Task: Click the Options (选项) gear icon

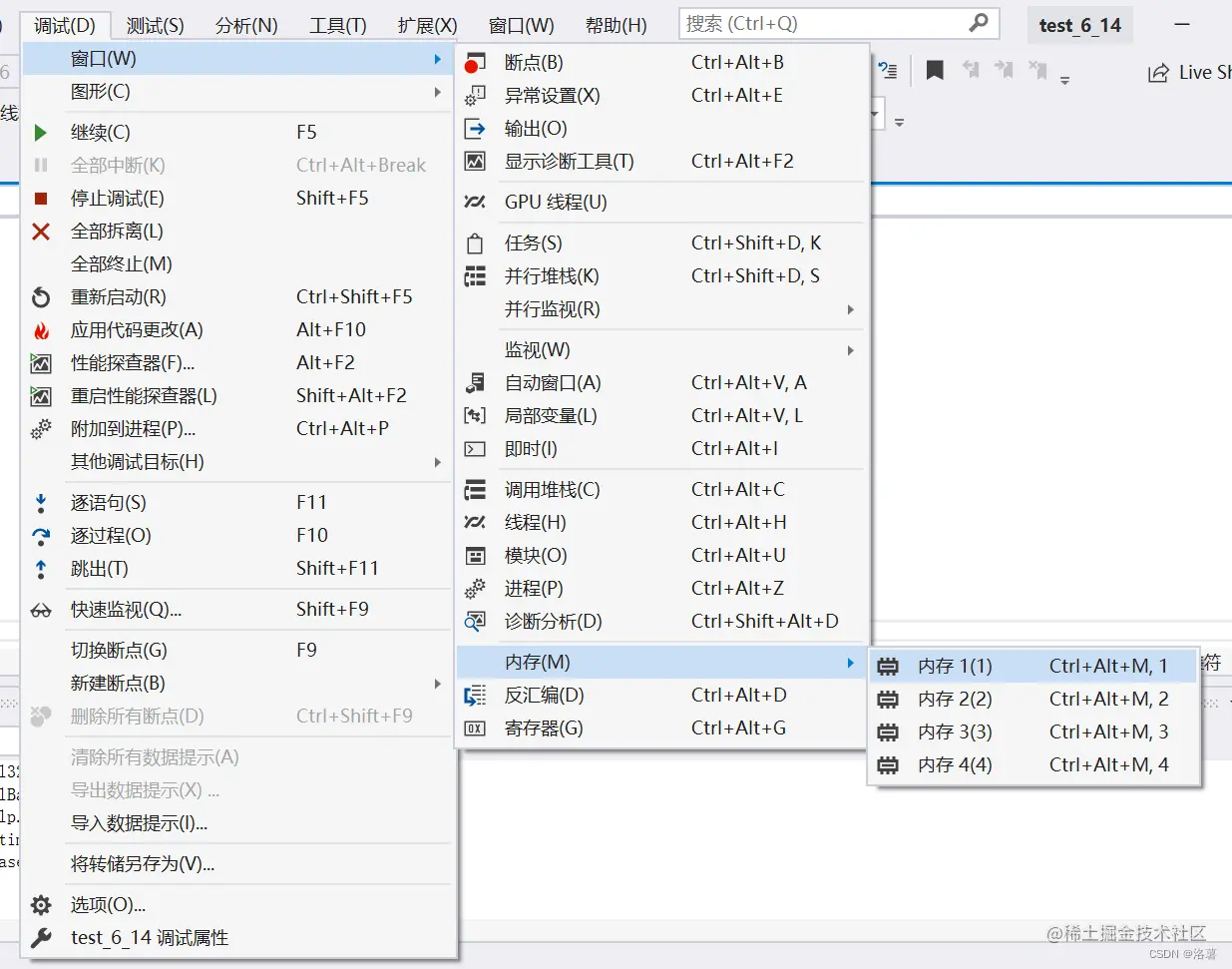Action: [x=41, y=905]
